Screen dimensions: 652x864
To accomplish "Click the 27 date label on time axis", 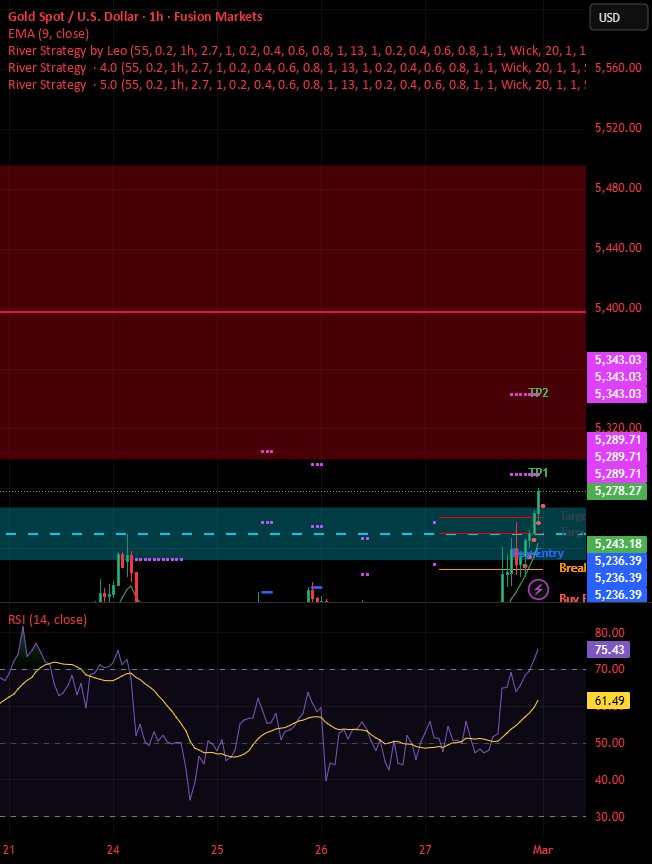I will pos(425,850).
